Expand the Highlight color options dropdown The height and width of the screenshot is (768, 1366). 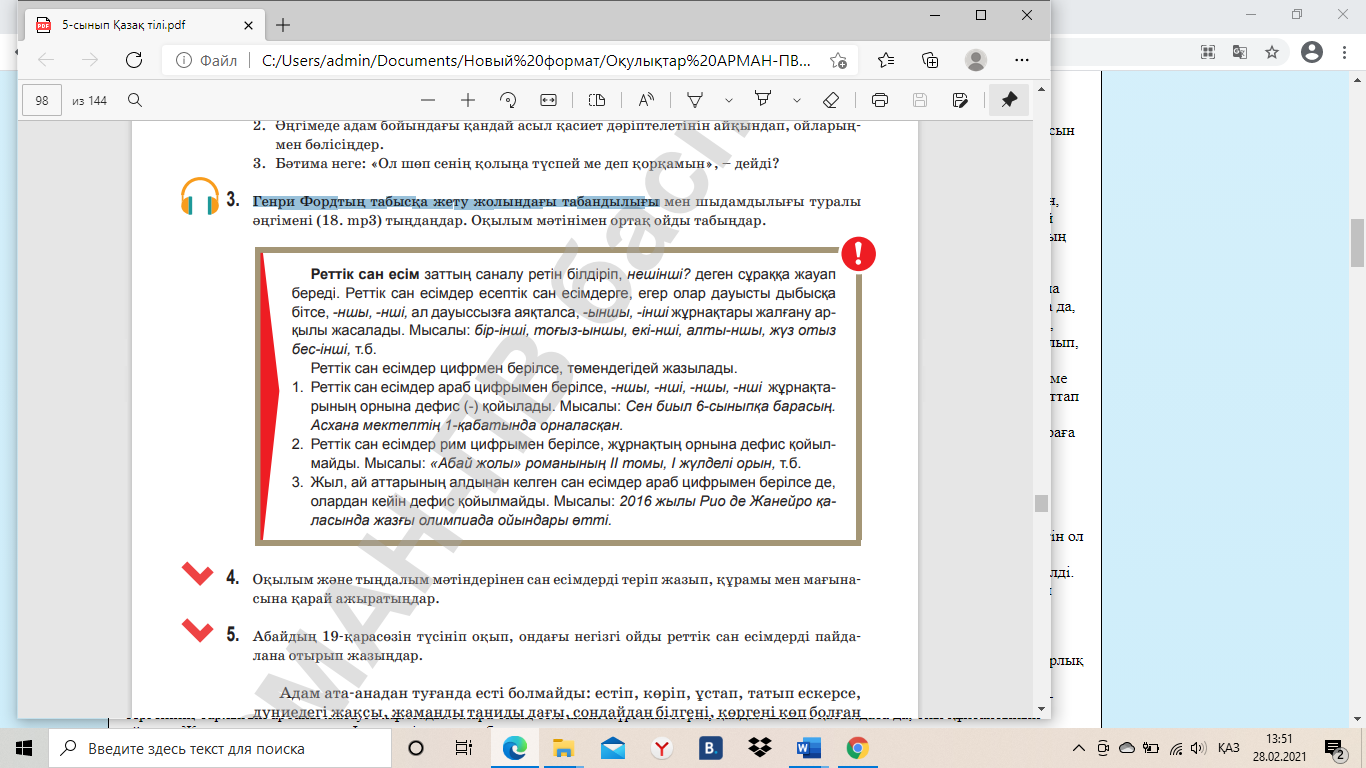797,100
